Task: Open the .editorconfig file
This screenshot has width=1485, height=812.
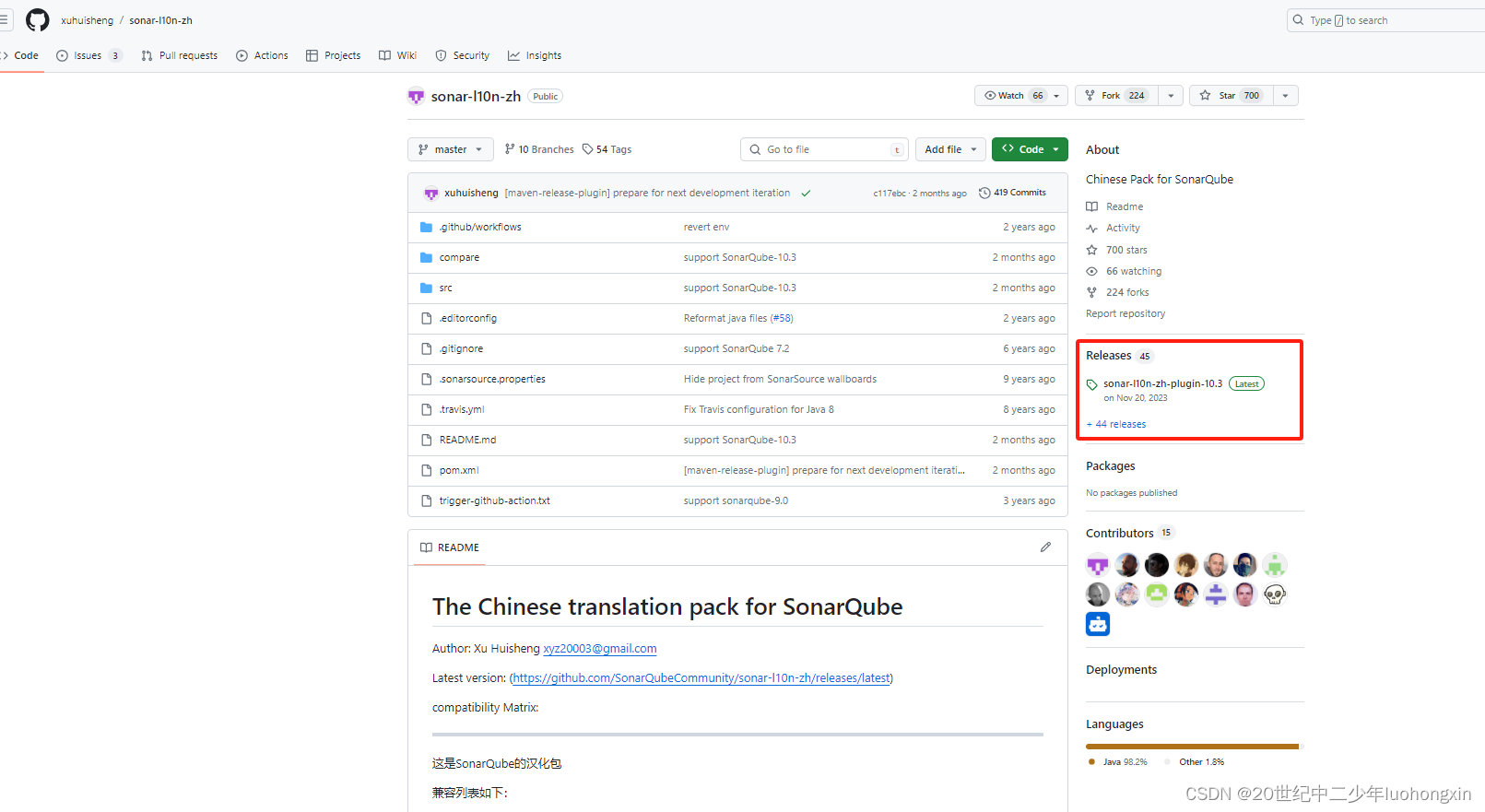Action: (x=467, y=318)
